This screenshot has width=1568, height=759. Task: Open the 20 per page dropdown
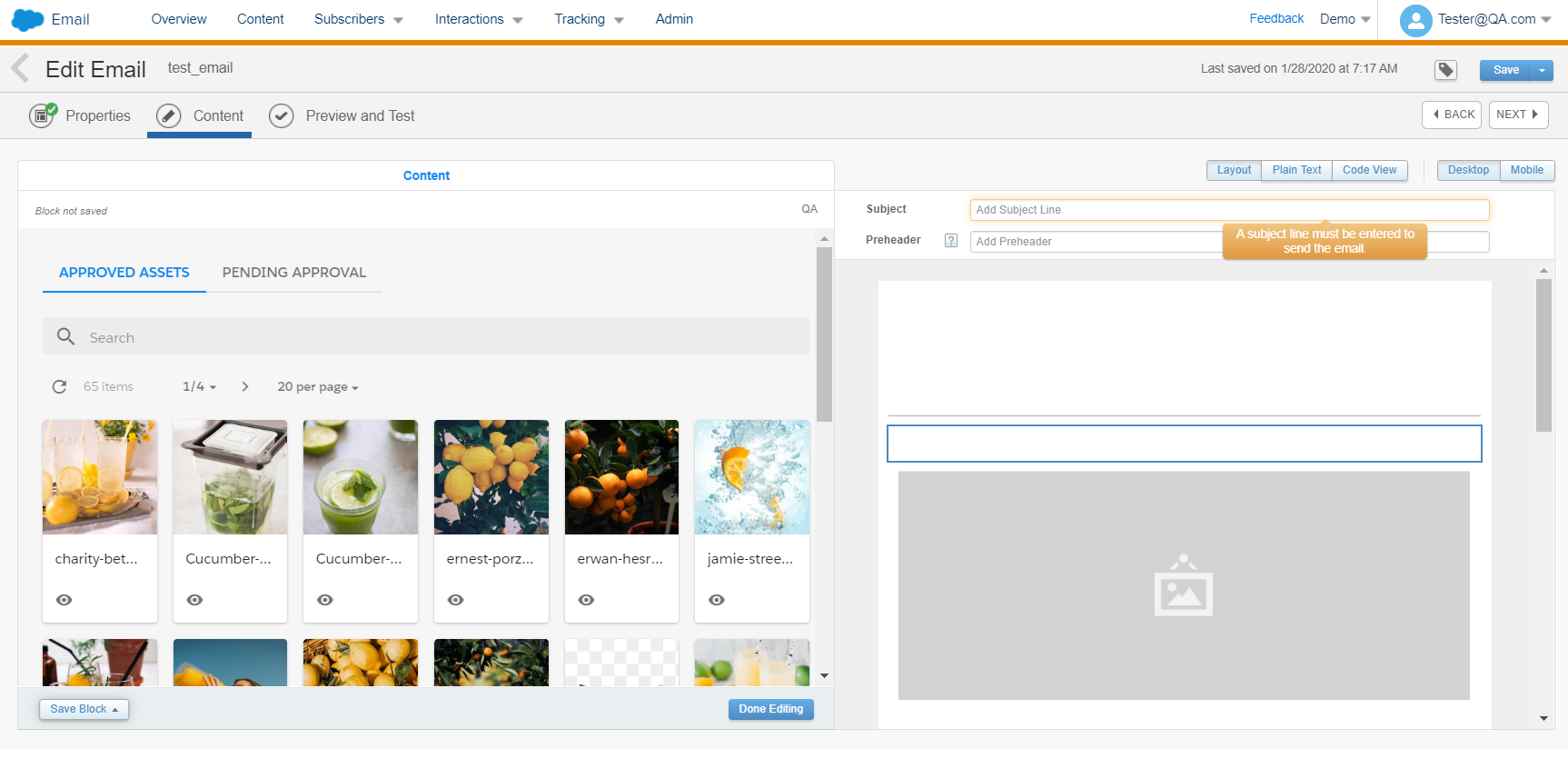(x=318, y=386)
